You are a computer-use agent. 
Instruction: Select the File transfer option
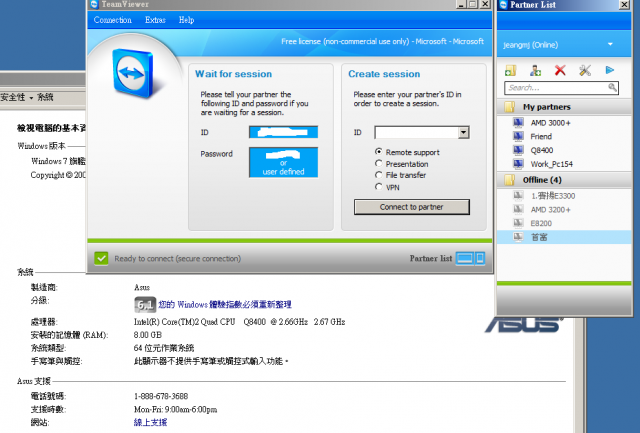tap(379, 175)
